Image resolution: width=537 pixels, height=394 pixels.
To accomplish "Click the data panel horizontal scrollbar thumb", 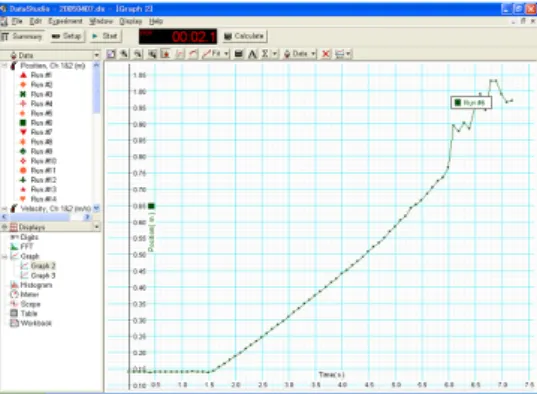I will point(40,217).
